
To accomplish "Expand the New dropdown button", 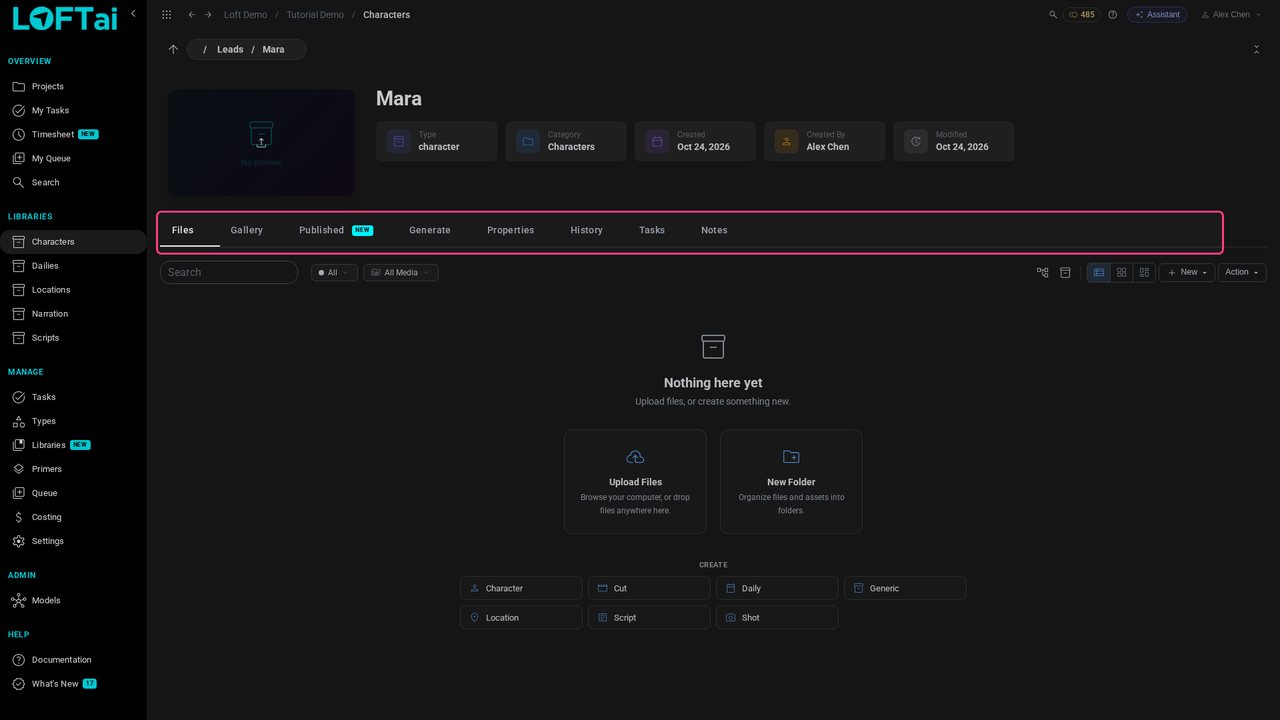I will tap(1187, 272).
